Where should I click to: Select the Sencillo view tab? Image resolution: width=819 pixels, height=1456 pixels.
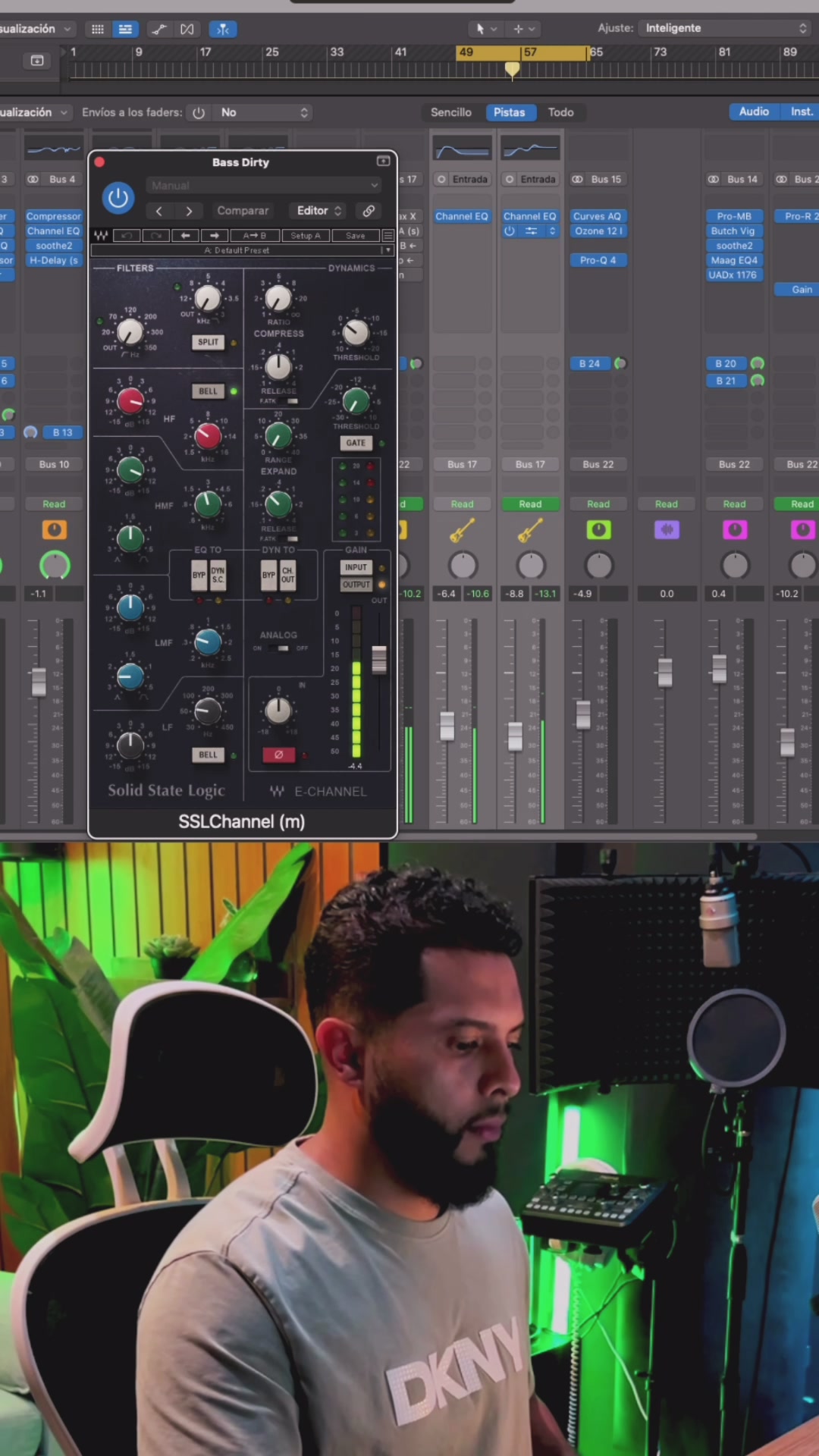(x=451, y=112)
